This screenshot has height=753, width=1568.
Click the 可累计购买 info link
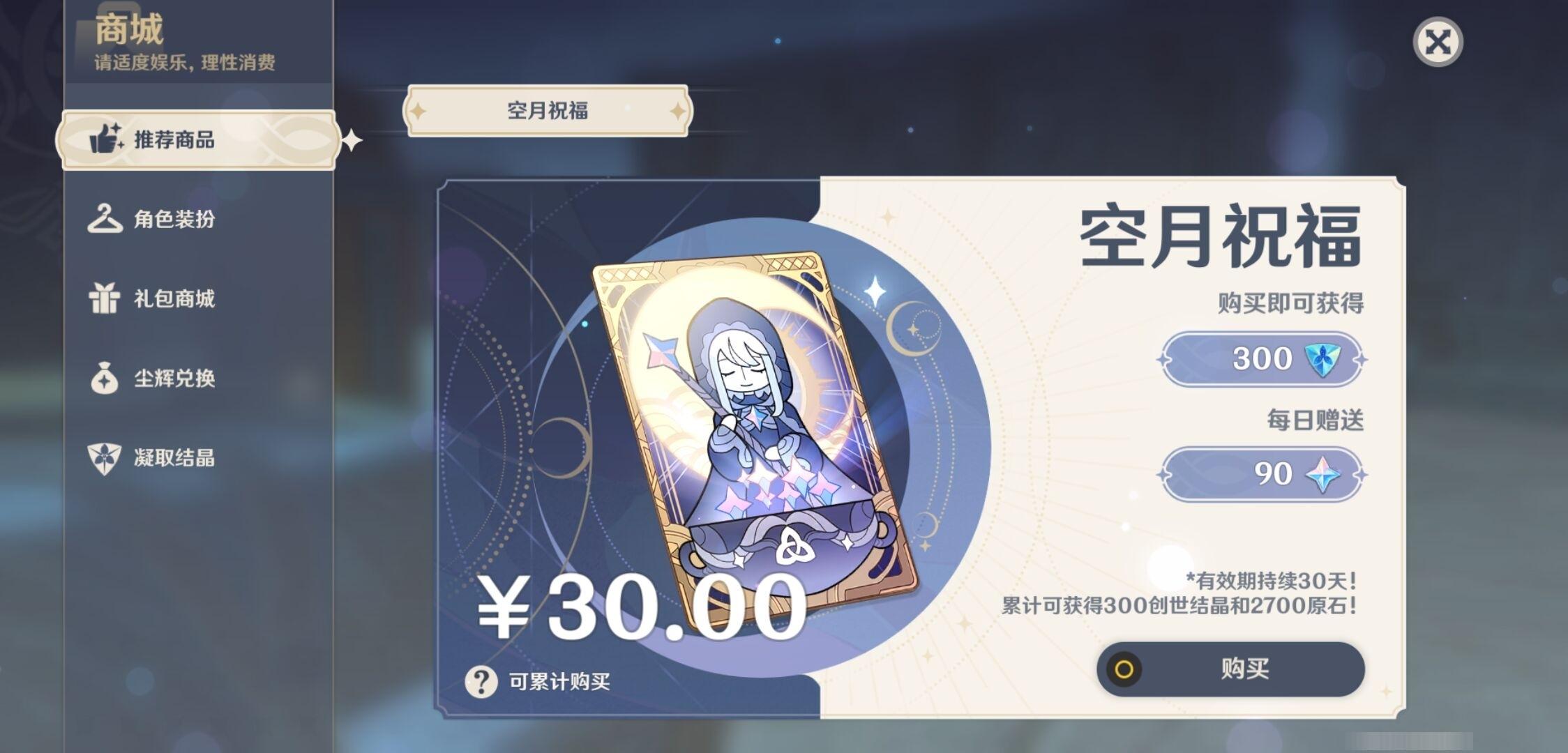pyautogui.click(x=559, y=681)
